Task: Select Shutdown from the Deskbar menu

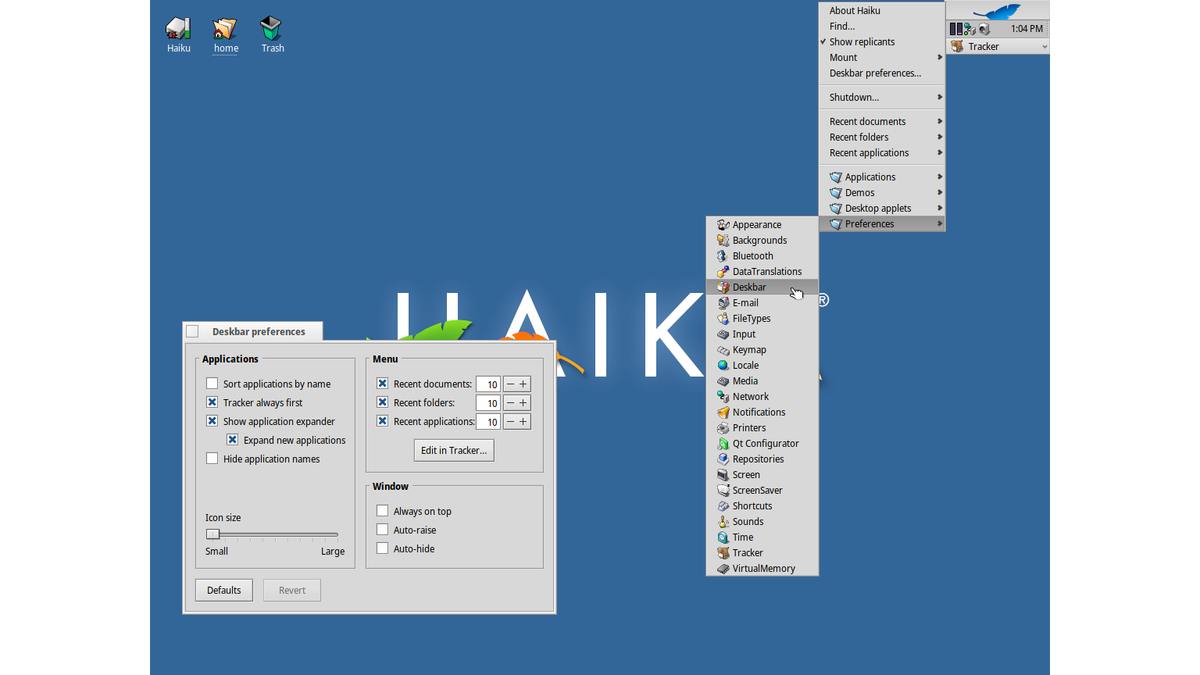Action: point(855,97)
